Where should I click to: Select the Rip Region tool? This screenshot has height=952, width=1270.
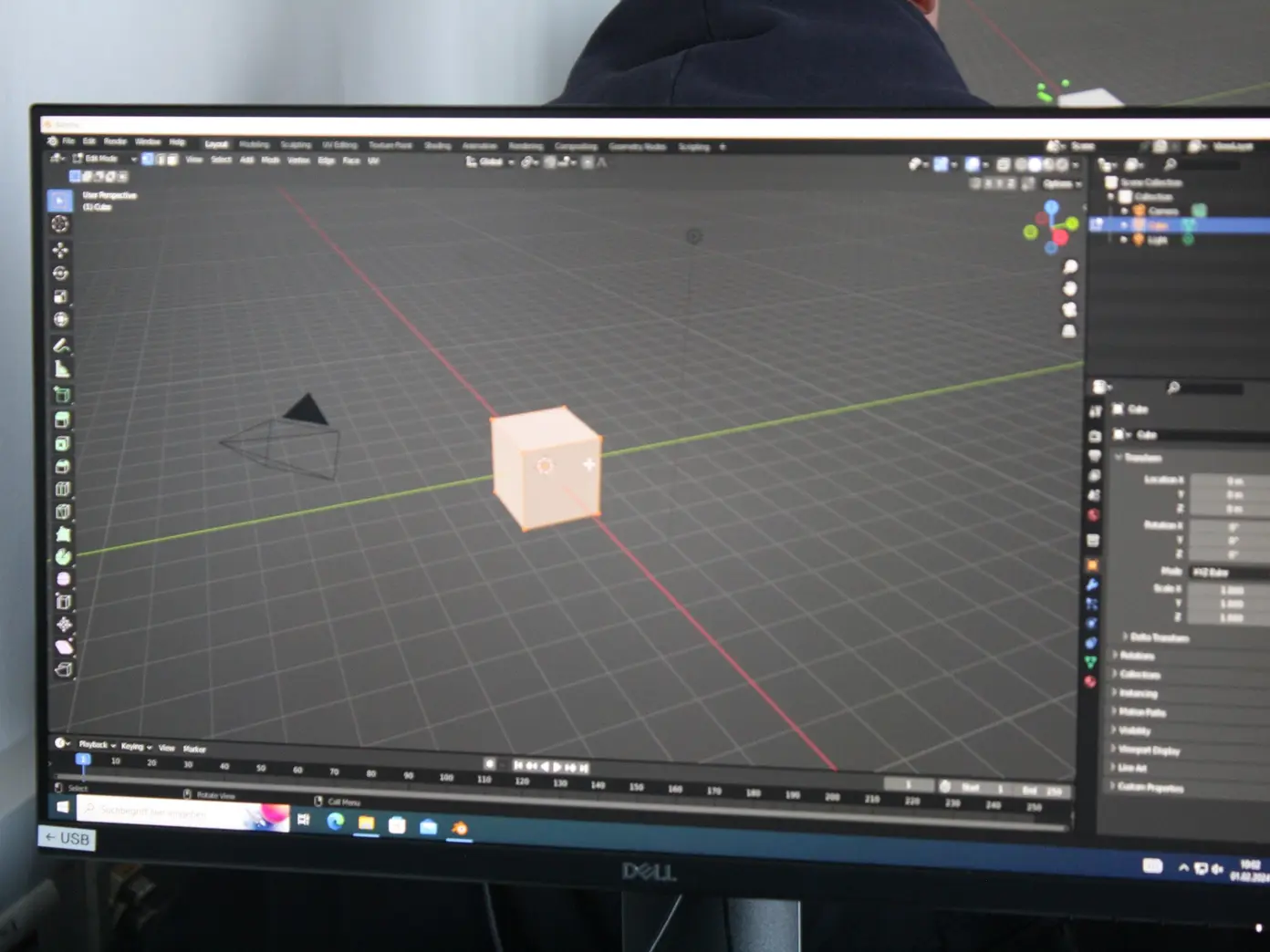pos(64,670)
